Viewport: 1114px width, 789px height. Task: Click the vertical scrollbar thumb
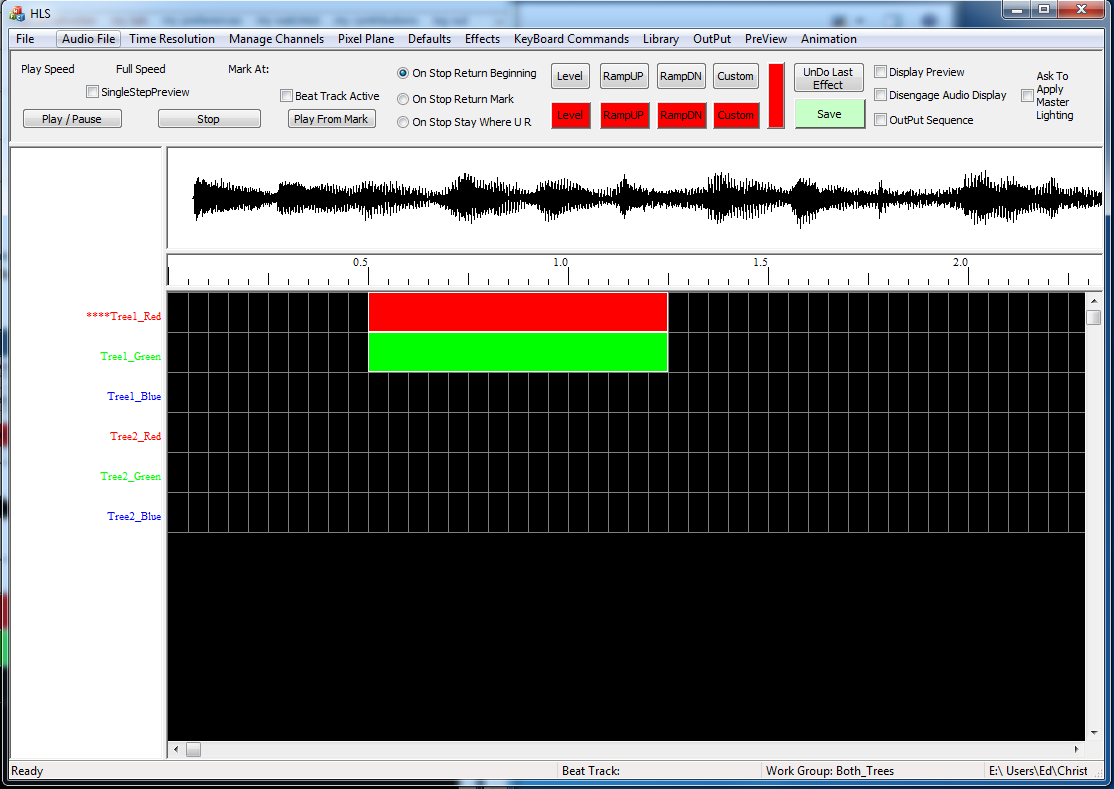1093,317
